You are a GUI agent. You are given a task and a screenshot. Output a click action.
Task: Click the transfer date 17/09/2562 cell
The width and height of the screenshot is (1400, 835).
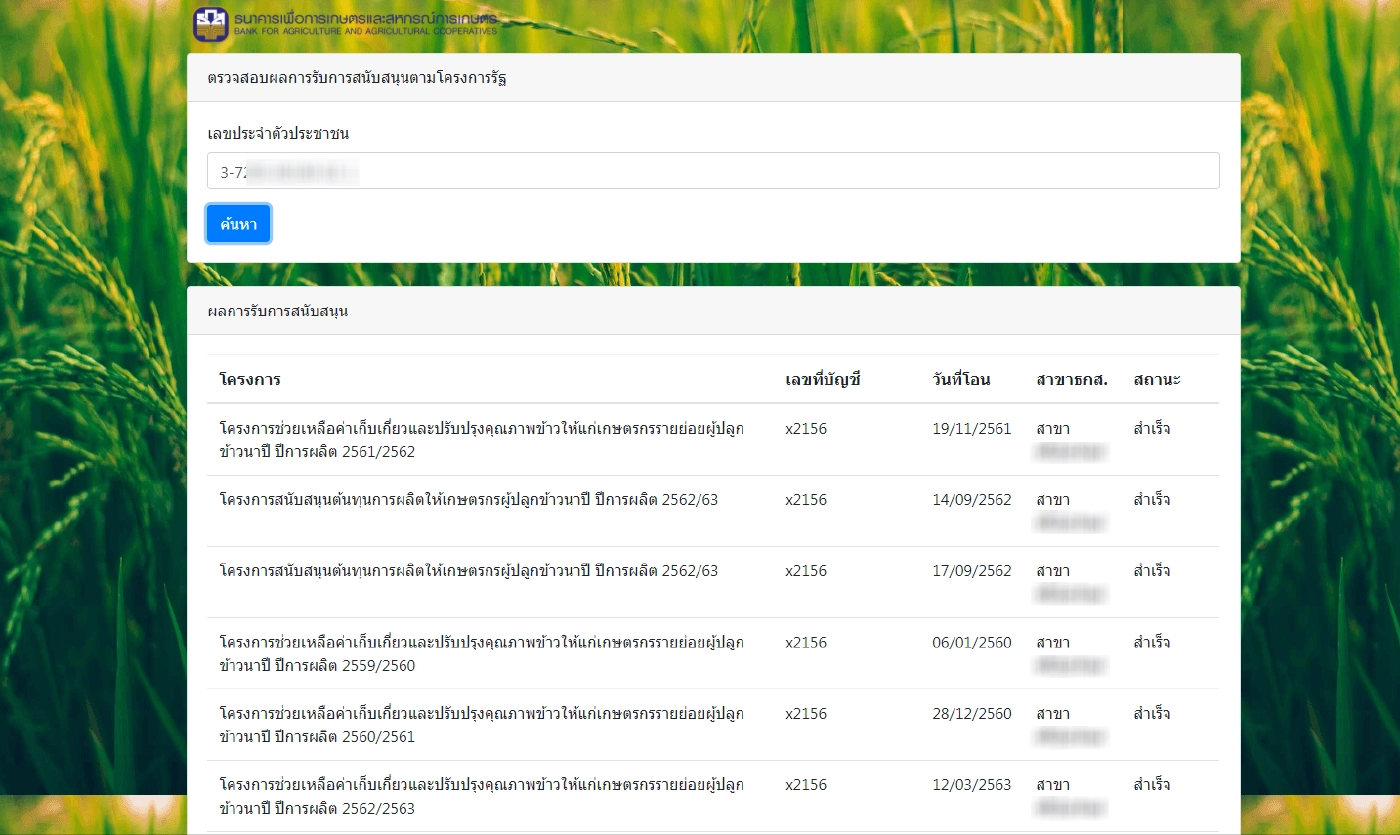coord(971,571)
